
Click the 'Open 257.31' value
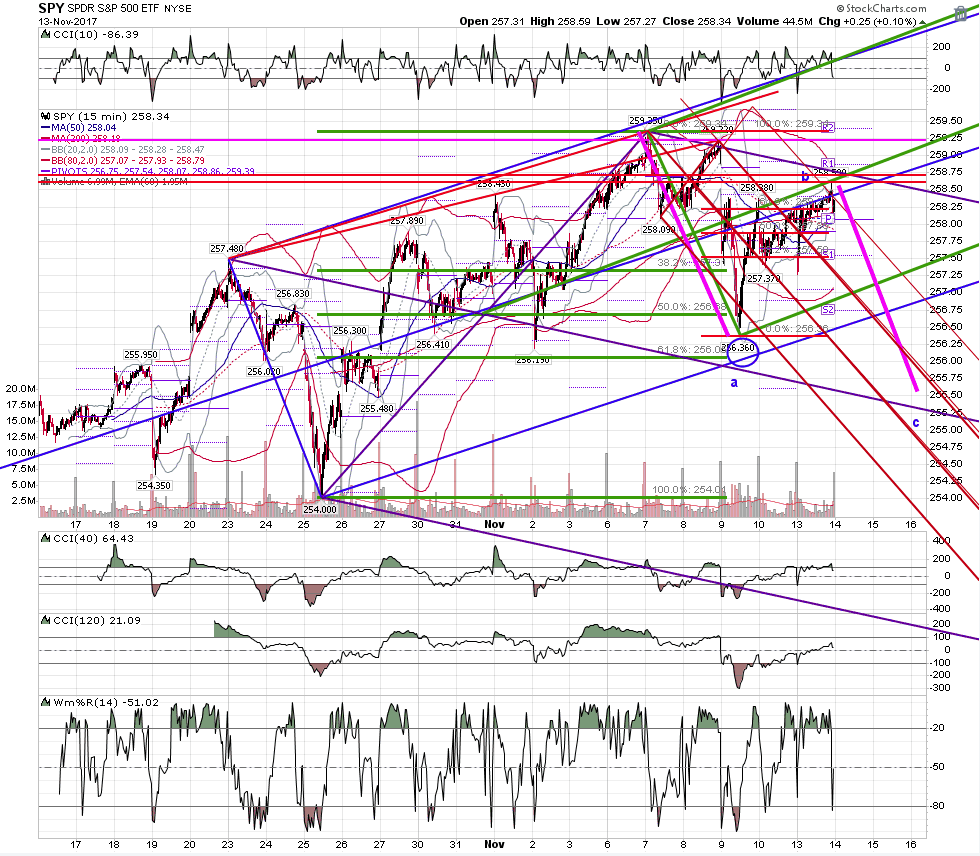pos(492,21)
